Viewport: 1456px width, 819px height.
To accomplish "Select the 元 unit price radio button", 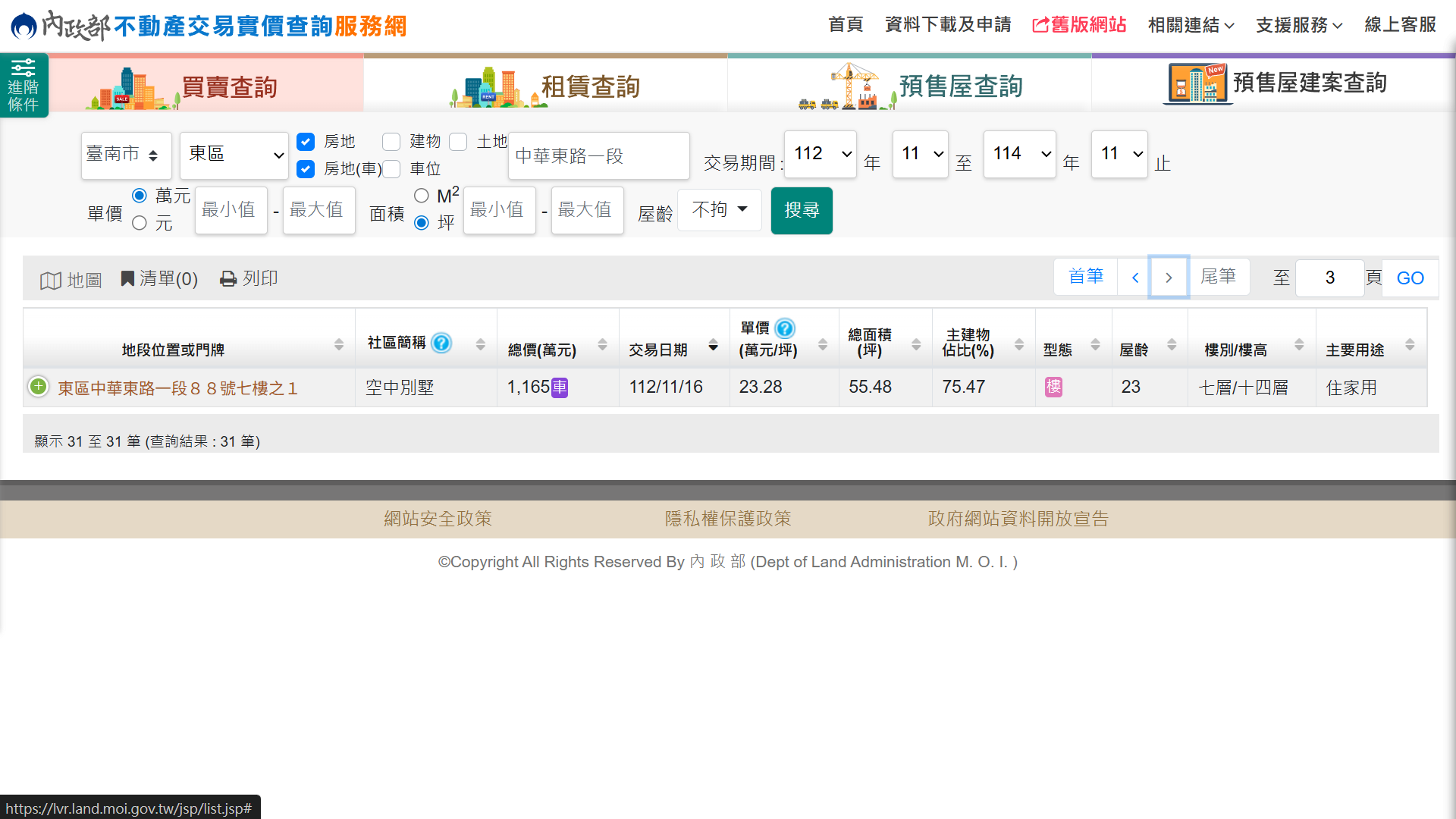I will [x=140, y=223].
